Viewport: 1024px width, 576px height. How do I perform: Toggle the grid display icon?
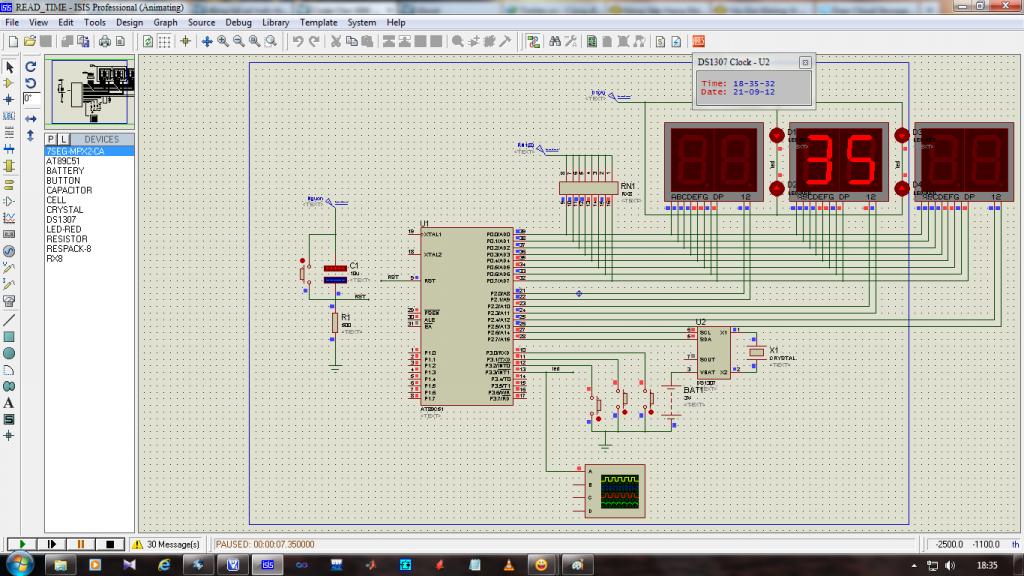tap(166, 41)
